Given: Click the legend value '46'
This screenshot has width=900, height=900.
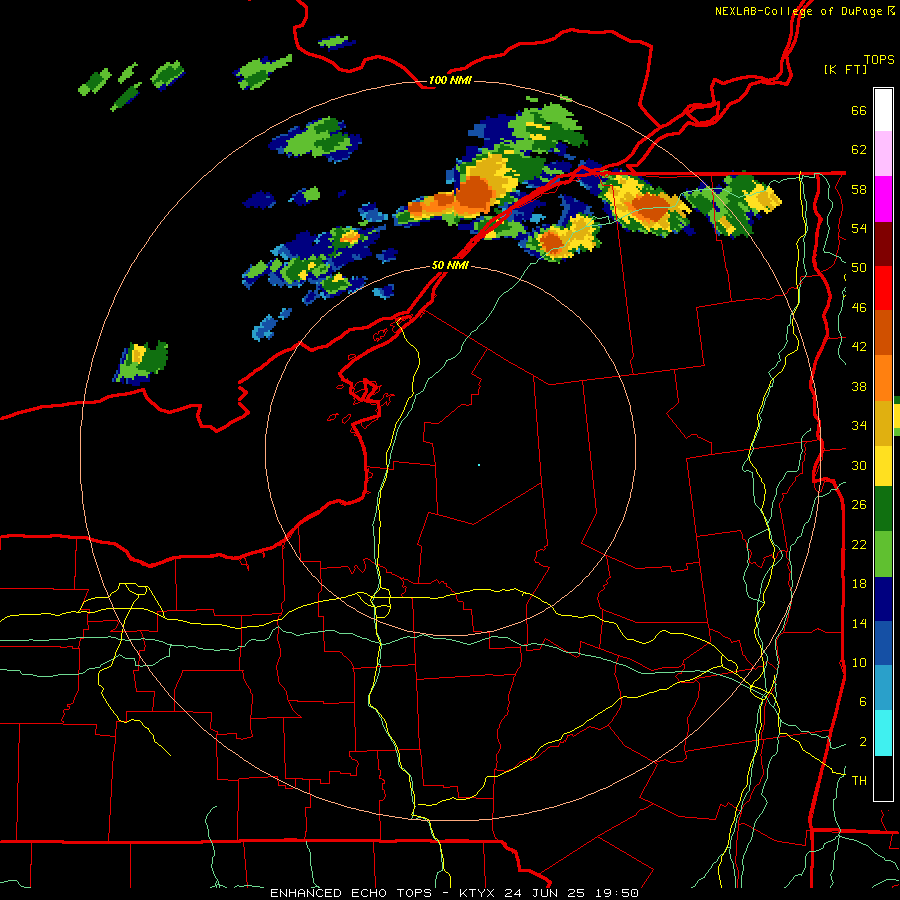Looking at the screenshot, I should [859, 307].
